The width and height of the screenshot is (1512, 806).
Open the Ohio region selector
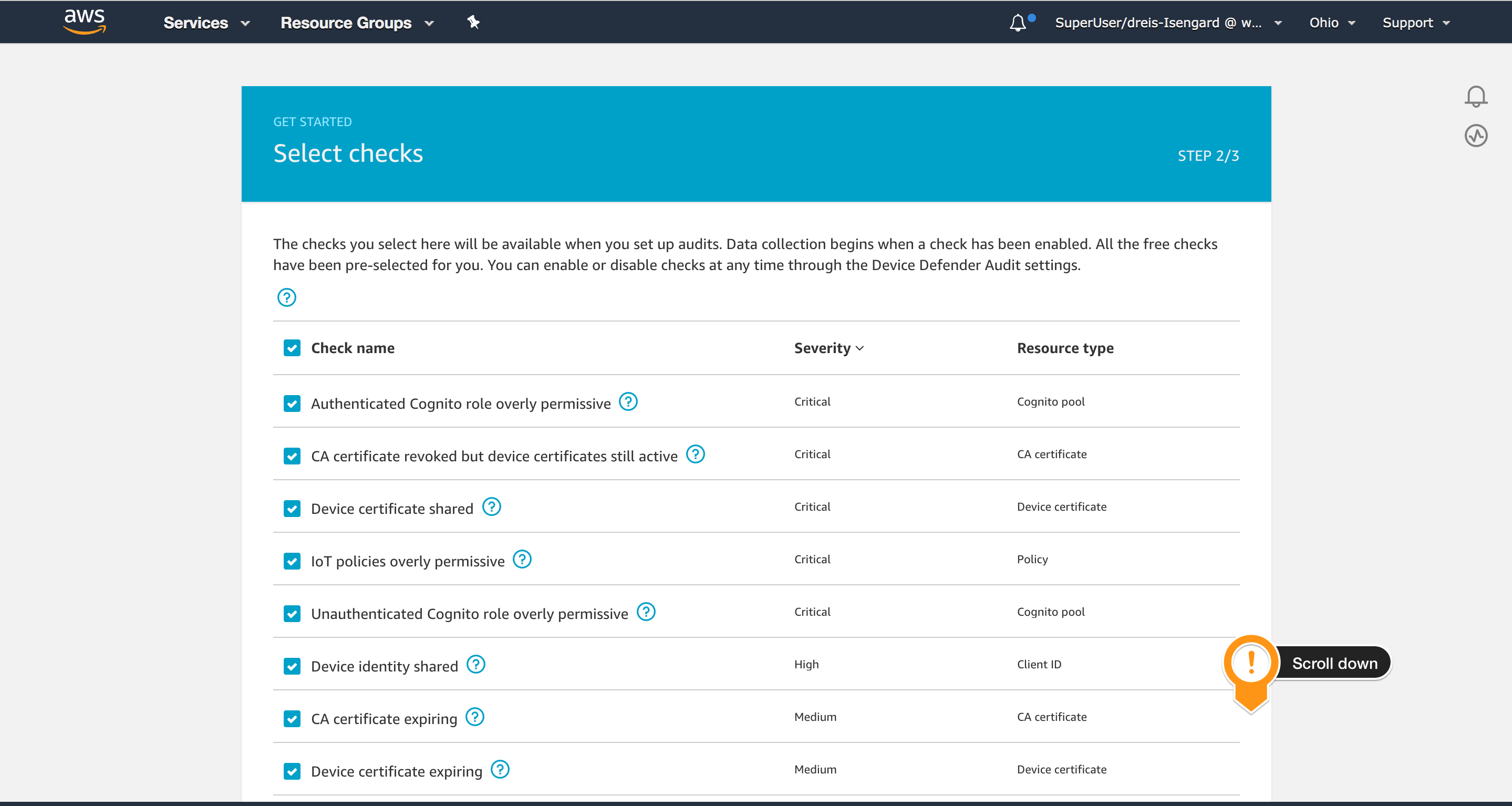click(1332, 22)
